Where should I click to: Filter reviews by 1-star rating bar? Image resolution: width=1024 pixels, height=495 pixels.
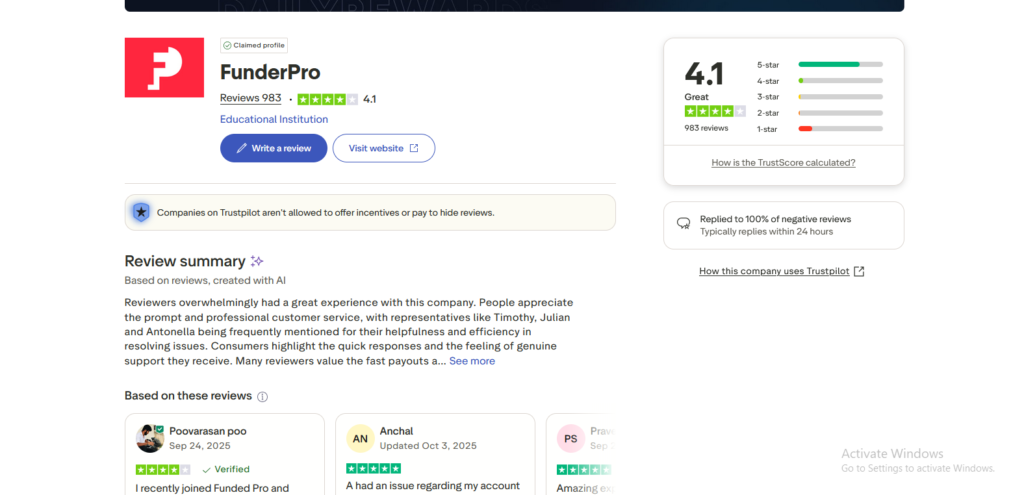(840, 128)
